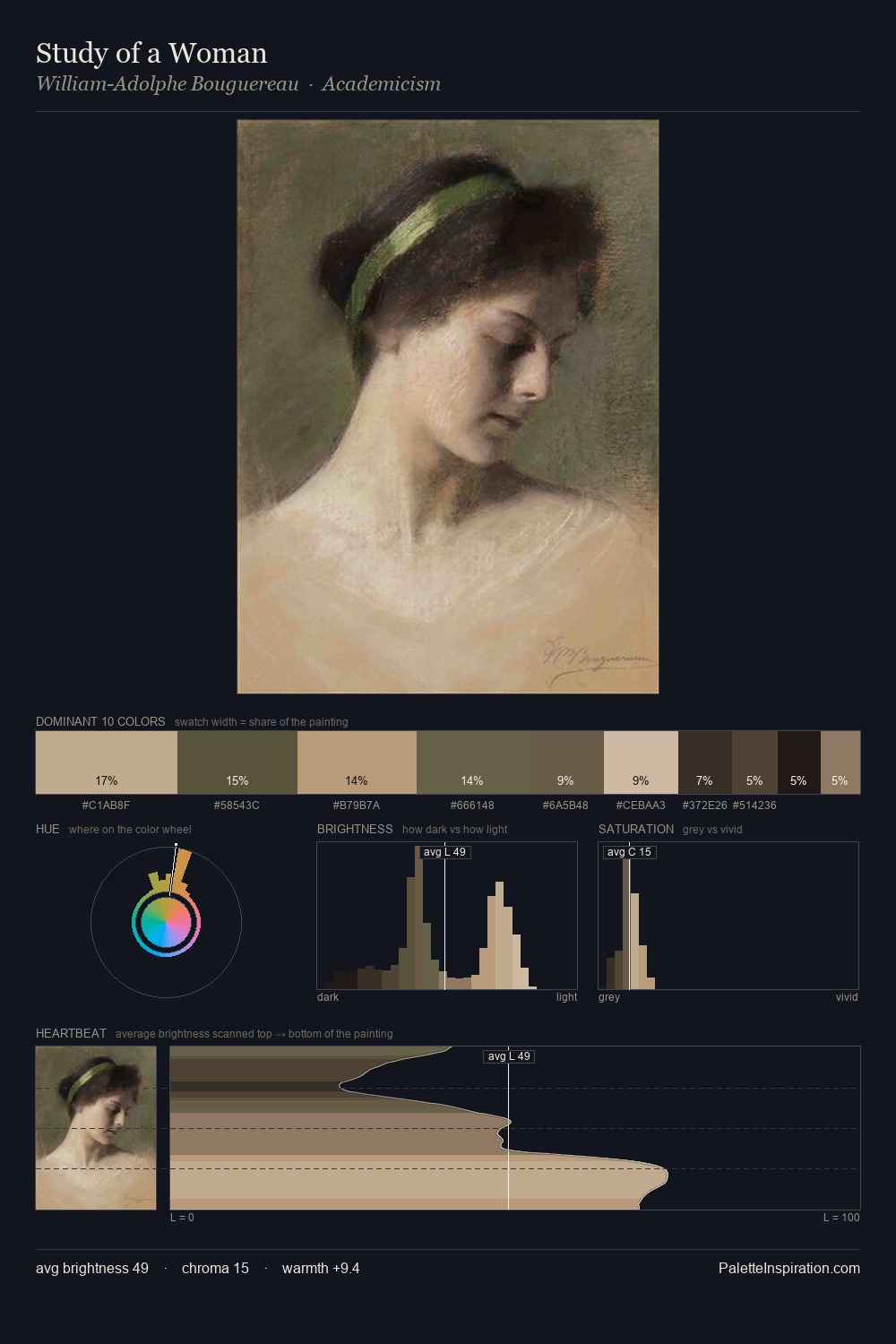
Task: Click the small painting thumbnail beside the heartbeat chart
Action: pos(96,1128)
